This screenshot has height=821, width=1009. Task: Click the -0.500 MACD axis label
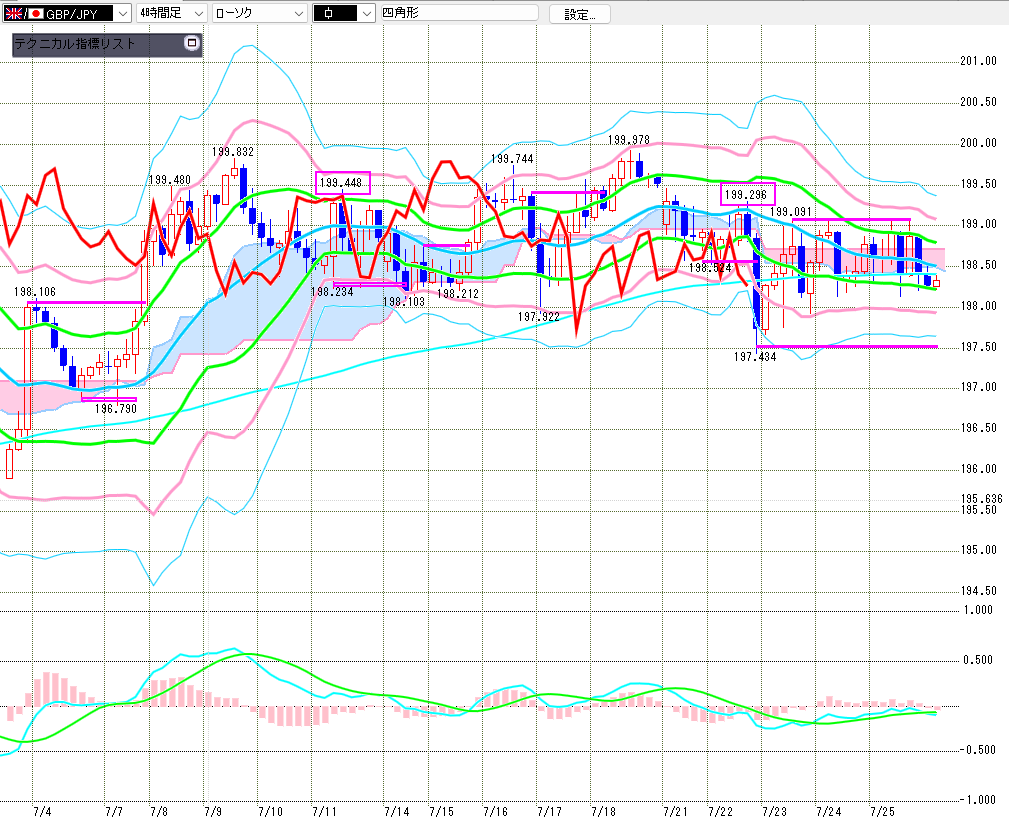(x=977, y=750)
